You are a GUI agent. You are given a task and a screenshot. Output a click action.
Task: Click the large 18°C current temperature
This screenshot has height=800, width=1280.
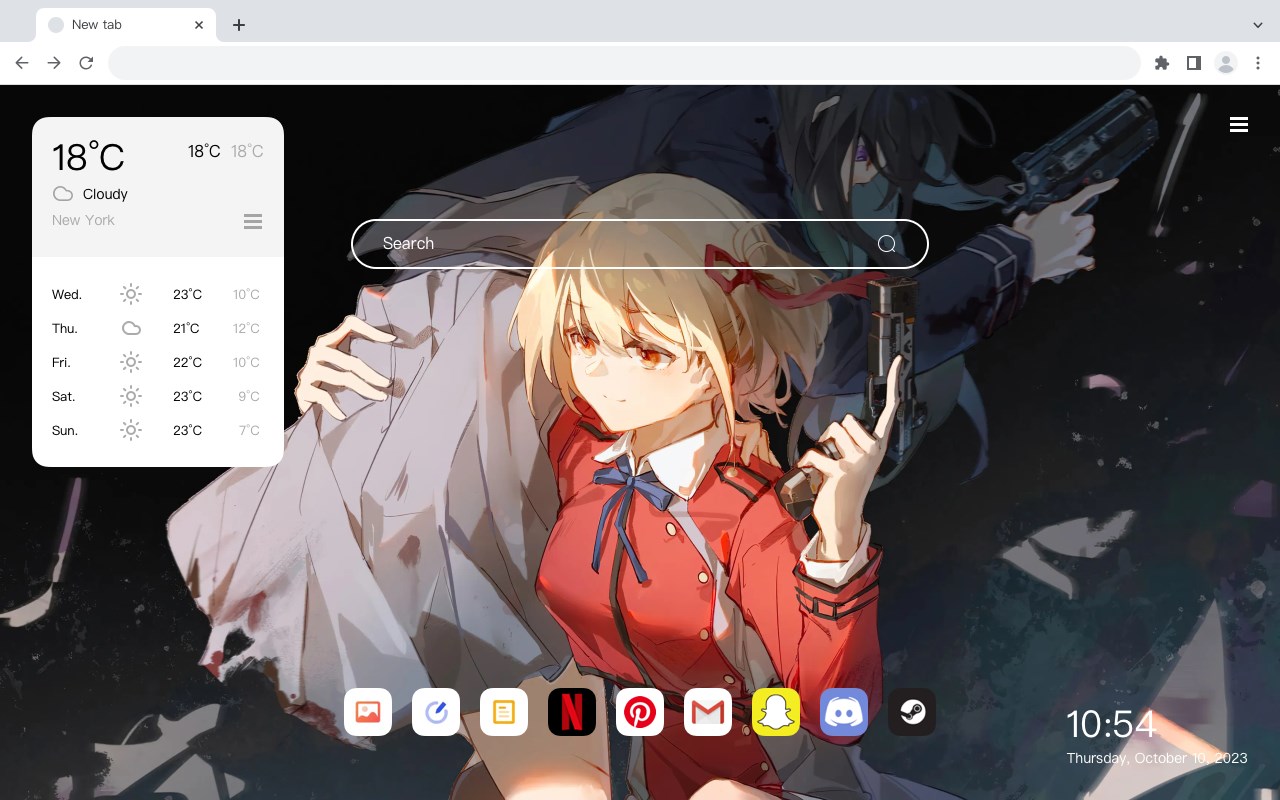click(88, 157)
